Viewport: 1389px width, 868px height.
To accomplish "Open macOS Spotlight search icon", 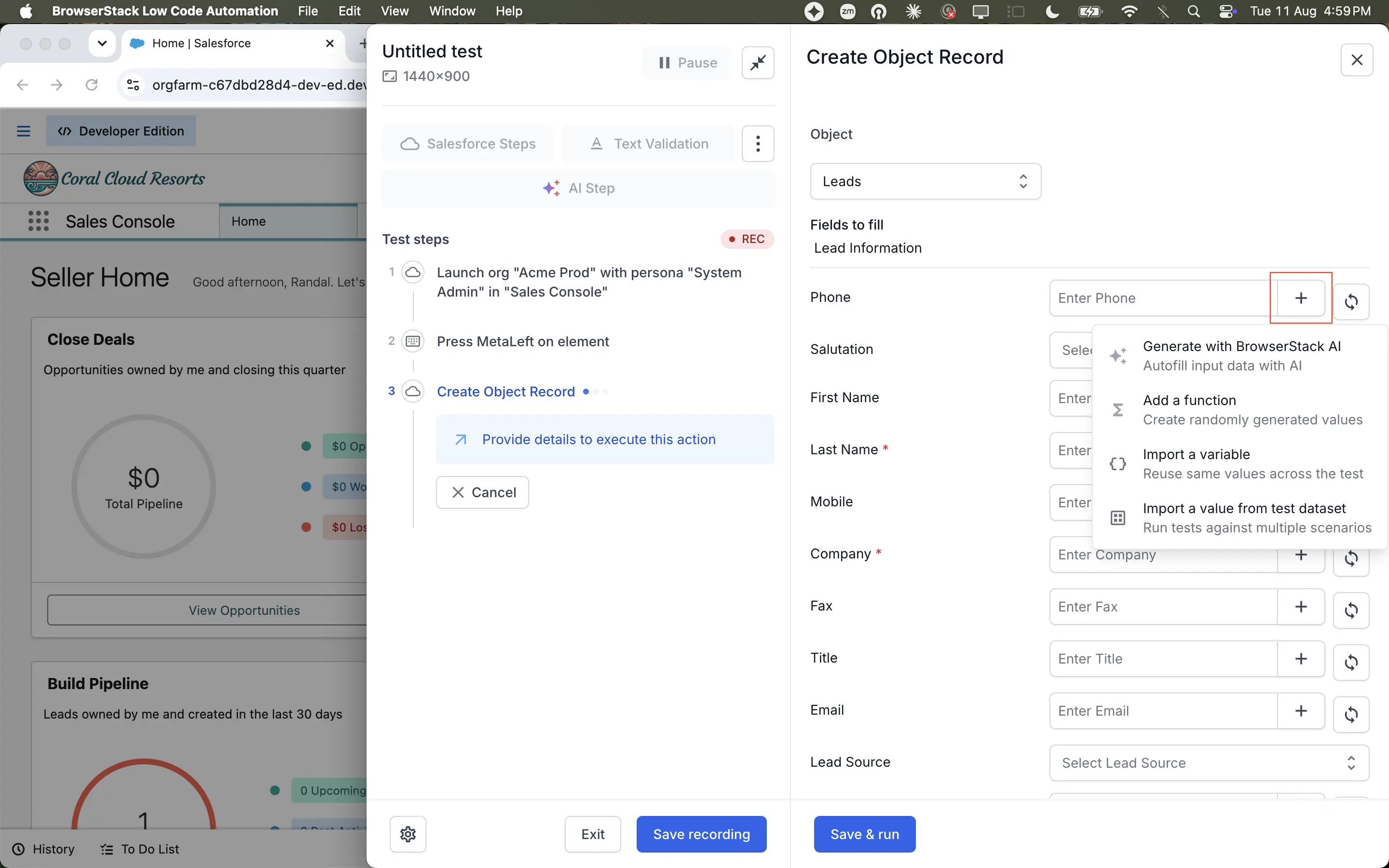I will tap(1193, 11).
